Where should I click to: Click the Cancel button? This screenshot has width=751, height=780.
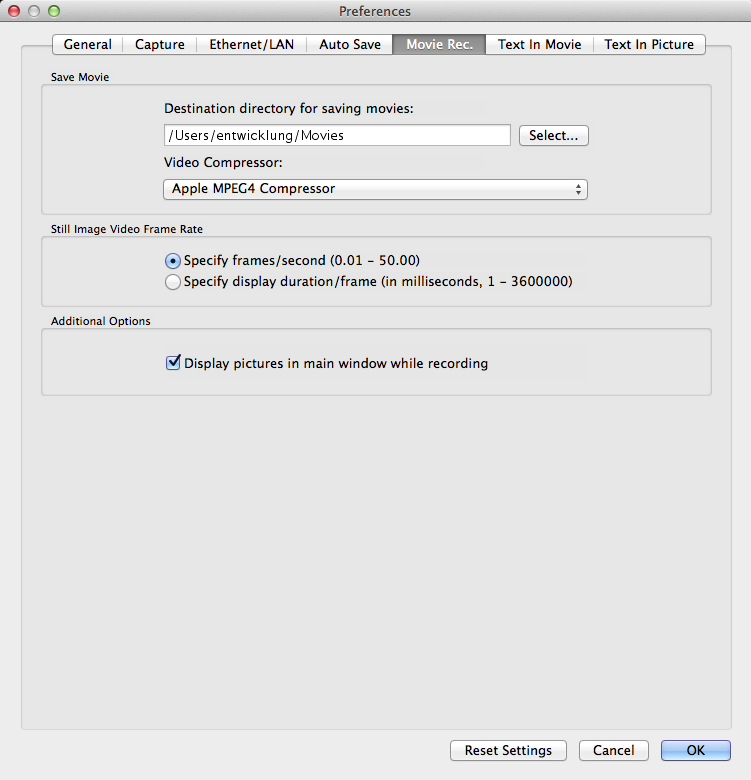tap(613, 751)
